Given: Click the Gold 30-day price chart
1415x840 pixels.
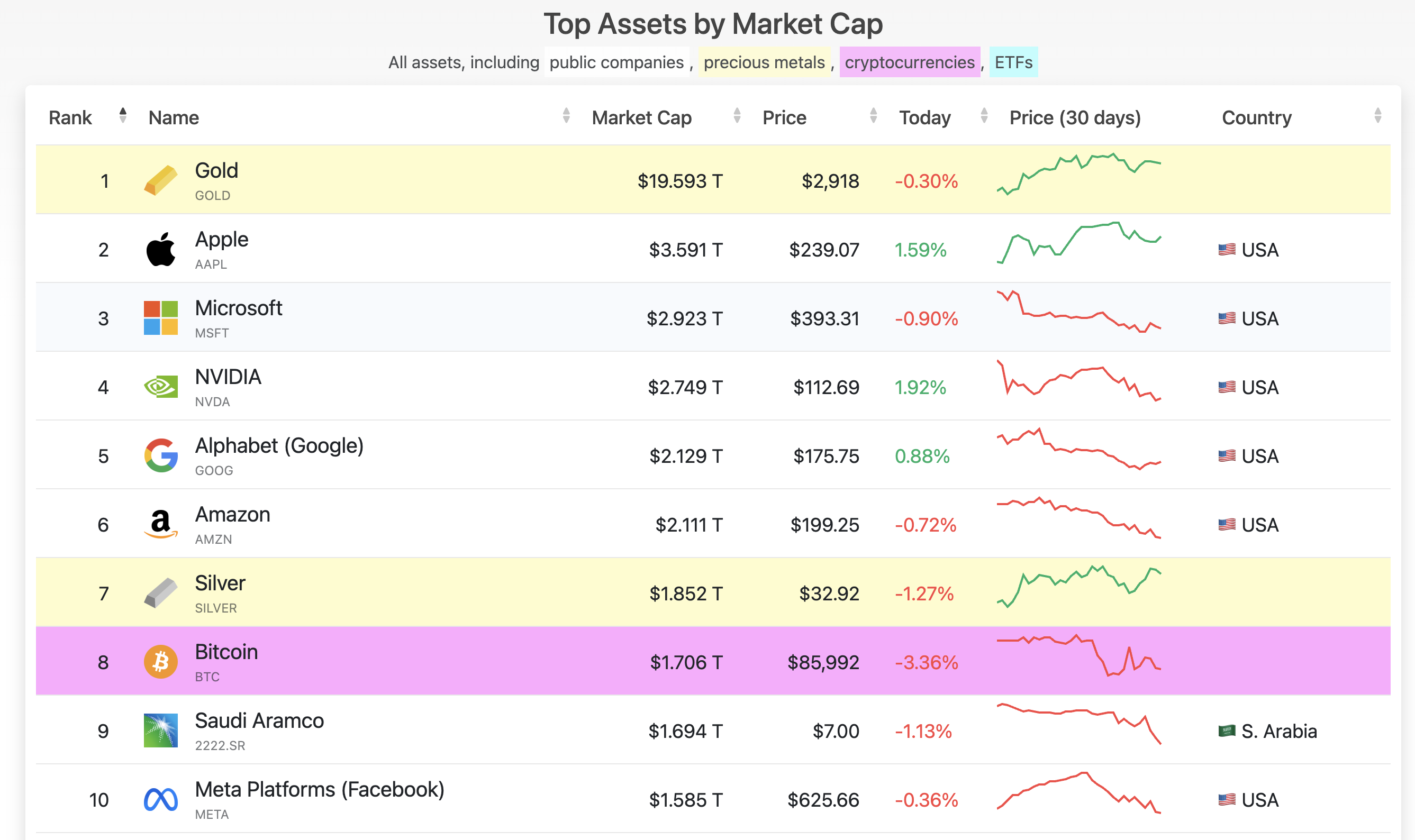Looking at the screenshot, I should point(1078,174).
